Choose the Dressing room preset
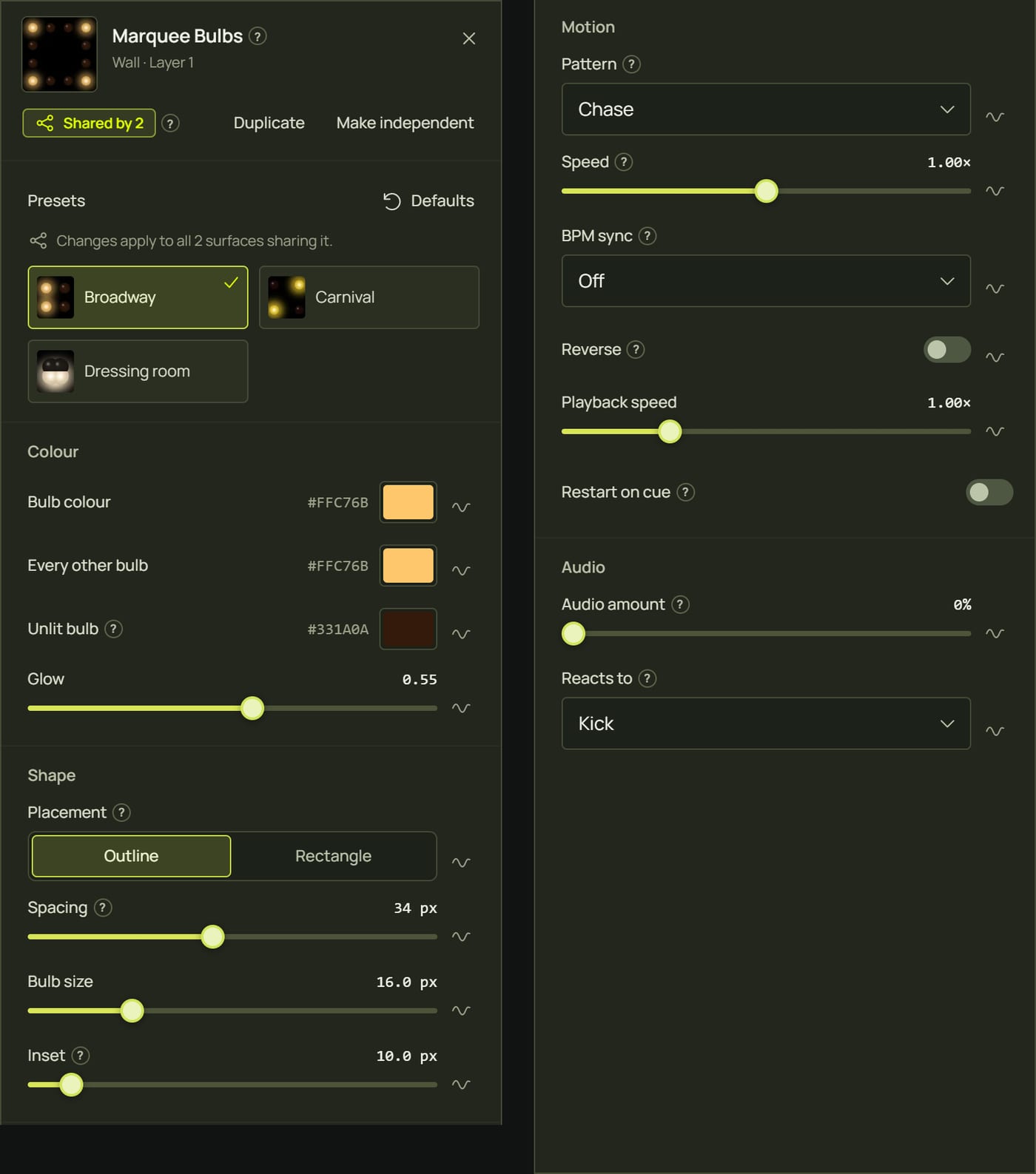The image size is (1036, 1174). pyautogui.click(x=138, y=371)
